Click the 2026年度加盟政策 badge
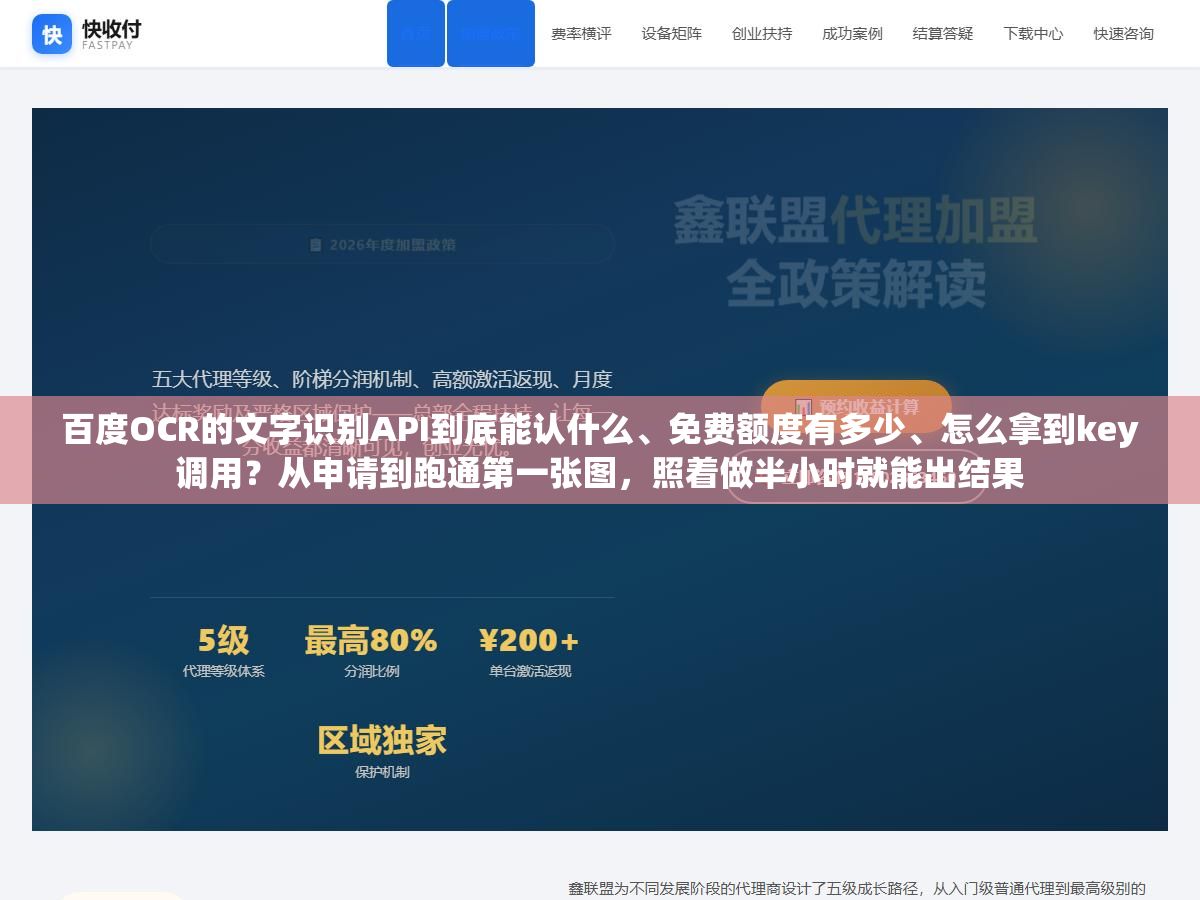This screenshot has width=1200, height=900. (x=382, y=244)
